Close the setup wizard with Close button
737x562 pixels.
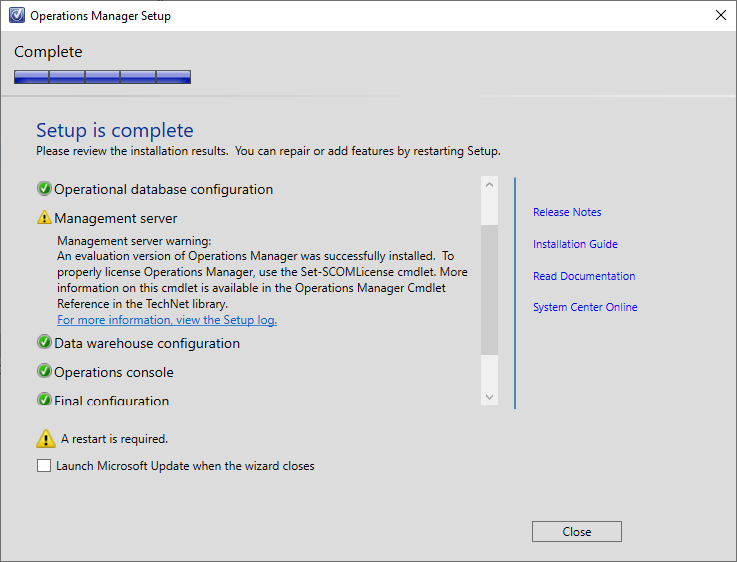click(x=577, y=531)
